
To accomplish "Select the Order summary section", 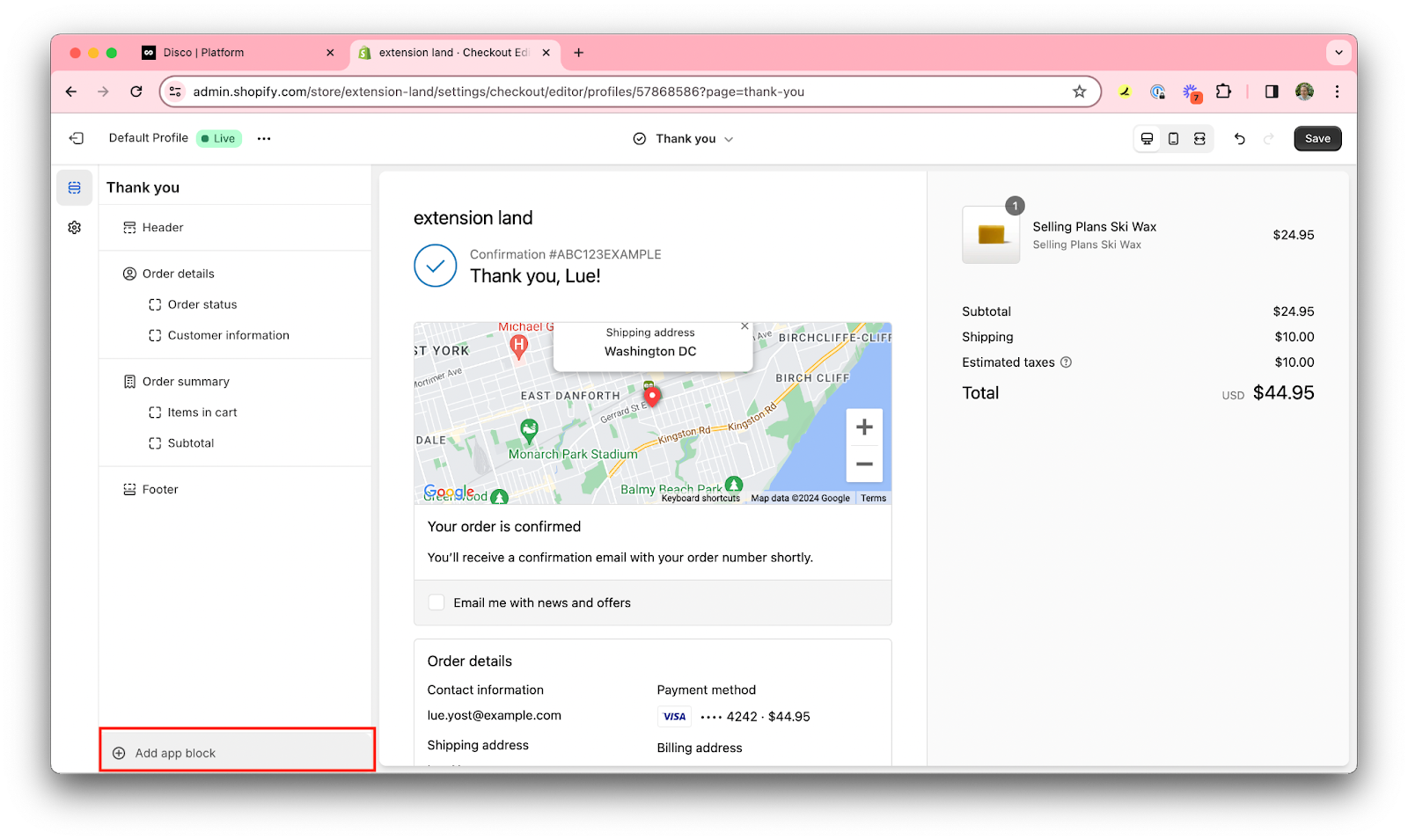I will (x=234, y=382).
